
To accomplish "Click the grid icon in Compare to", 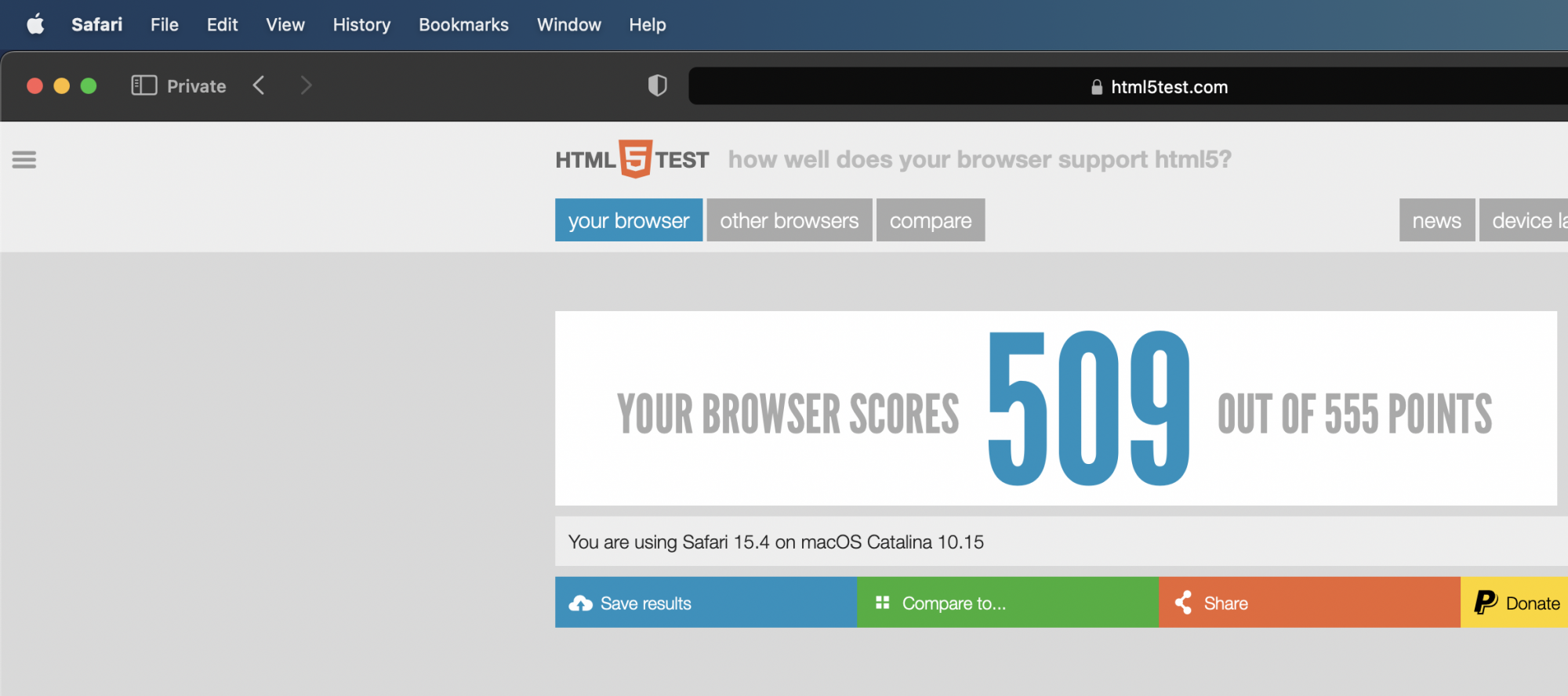I will 883,602.
